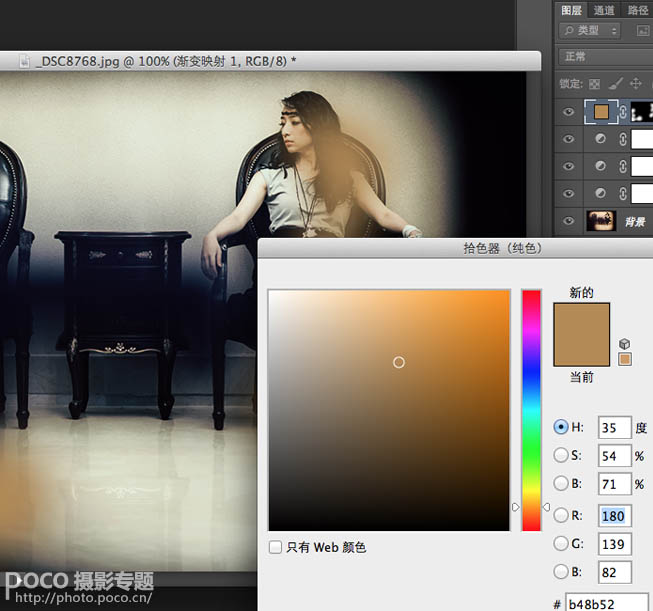Click the lock transparent pixels icon
Screen dimensions: 653x611
tap(595, 85)
